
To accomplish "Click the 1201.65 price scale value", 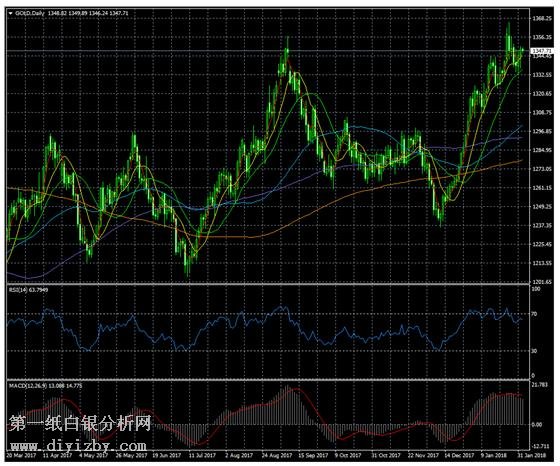I will point(542,282).
